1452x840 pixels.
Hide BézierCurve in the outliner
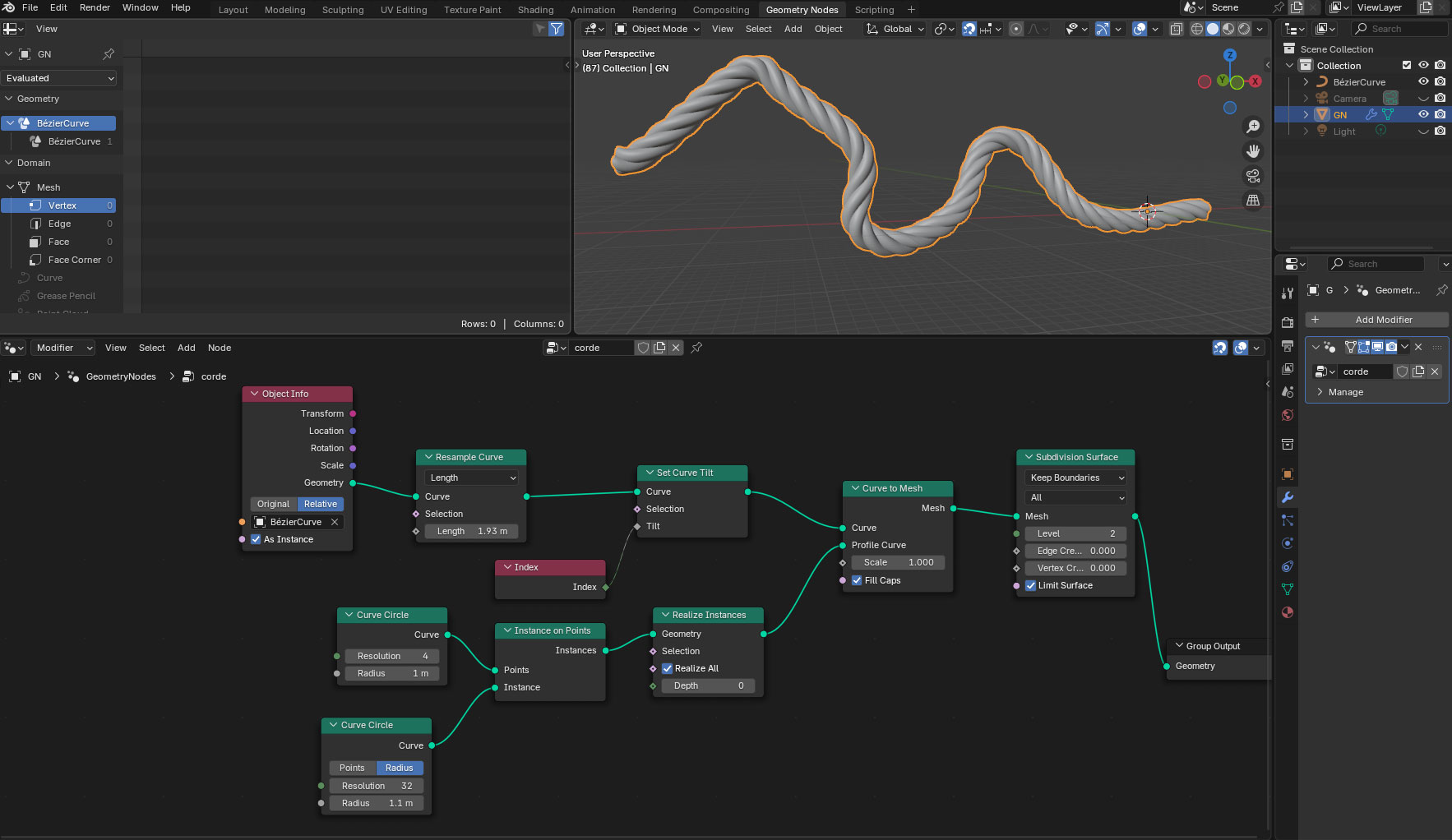1423,81
